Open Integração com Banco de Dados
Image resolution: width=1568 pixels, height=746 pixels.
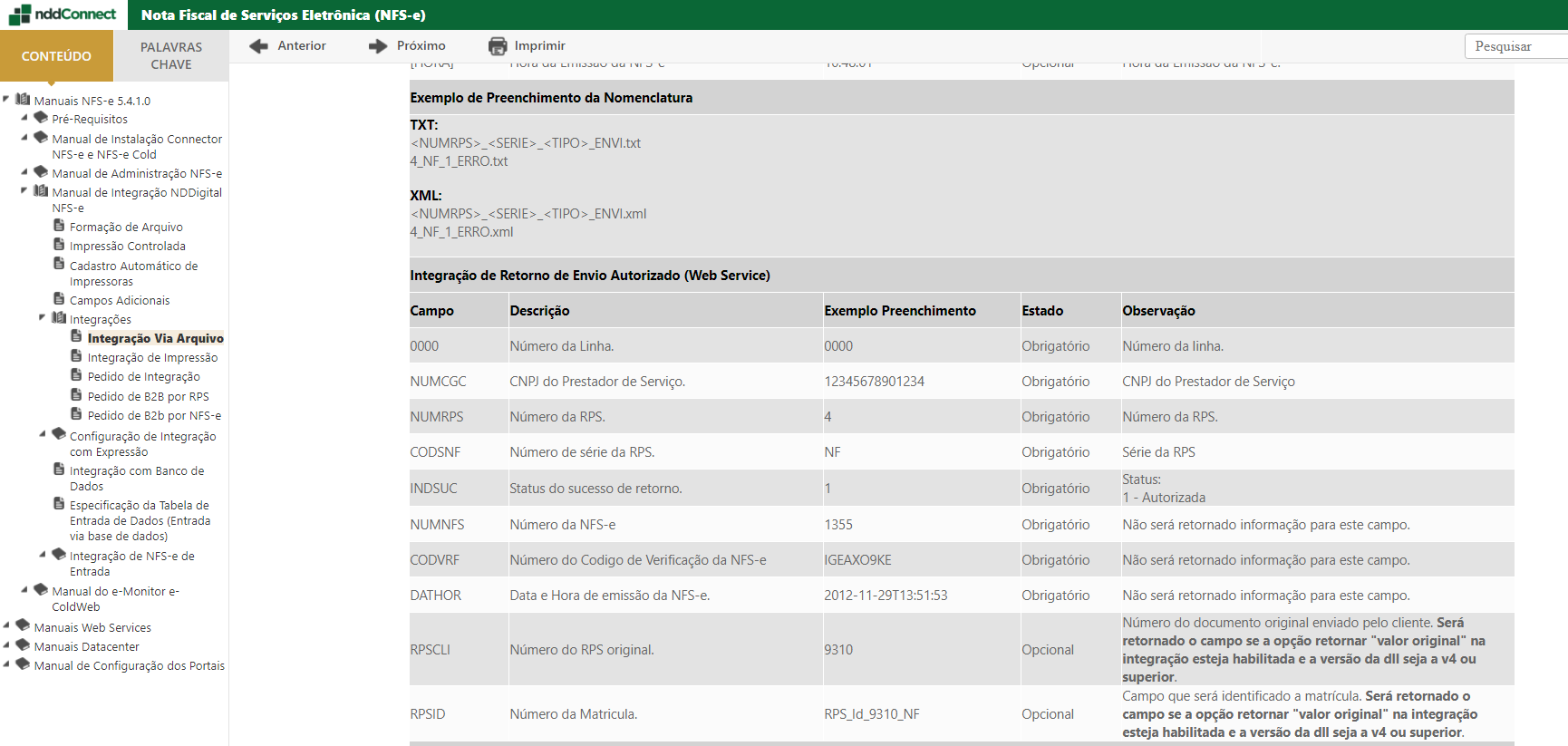point(136,479)
